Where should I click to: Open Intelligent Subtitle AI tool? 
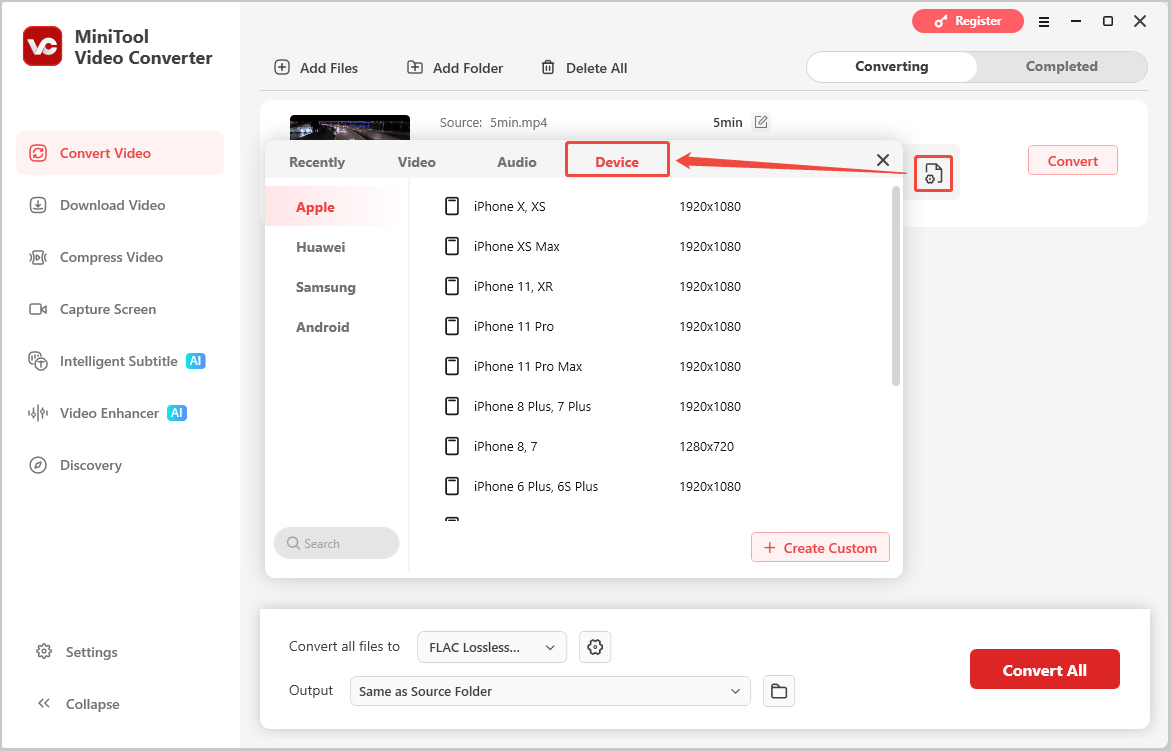119,361
